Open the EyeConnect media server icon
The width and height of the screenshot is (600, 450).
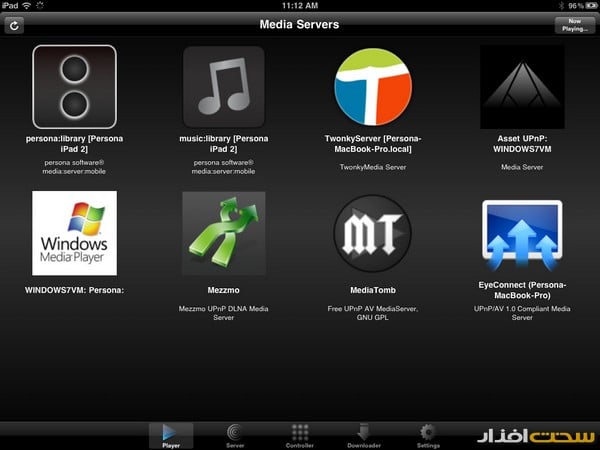point(522,233)
